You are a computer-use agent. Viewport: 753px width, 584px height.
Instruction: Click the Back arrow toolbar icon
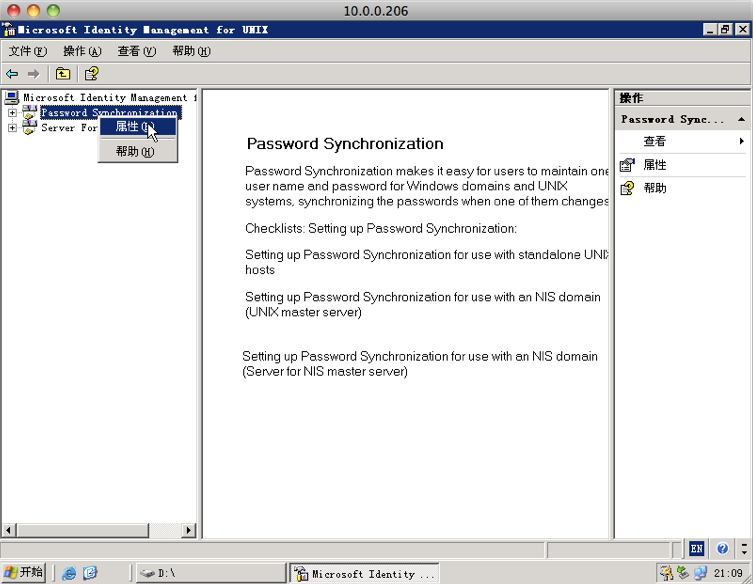pos(12,74)
